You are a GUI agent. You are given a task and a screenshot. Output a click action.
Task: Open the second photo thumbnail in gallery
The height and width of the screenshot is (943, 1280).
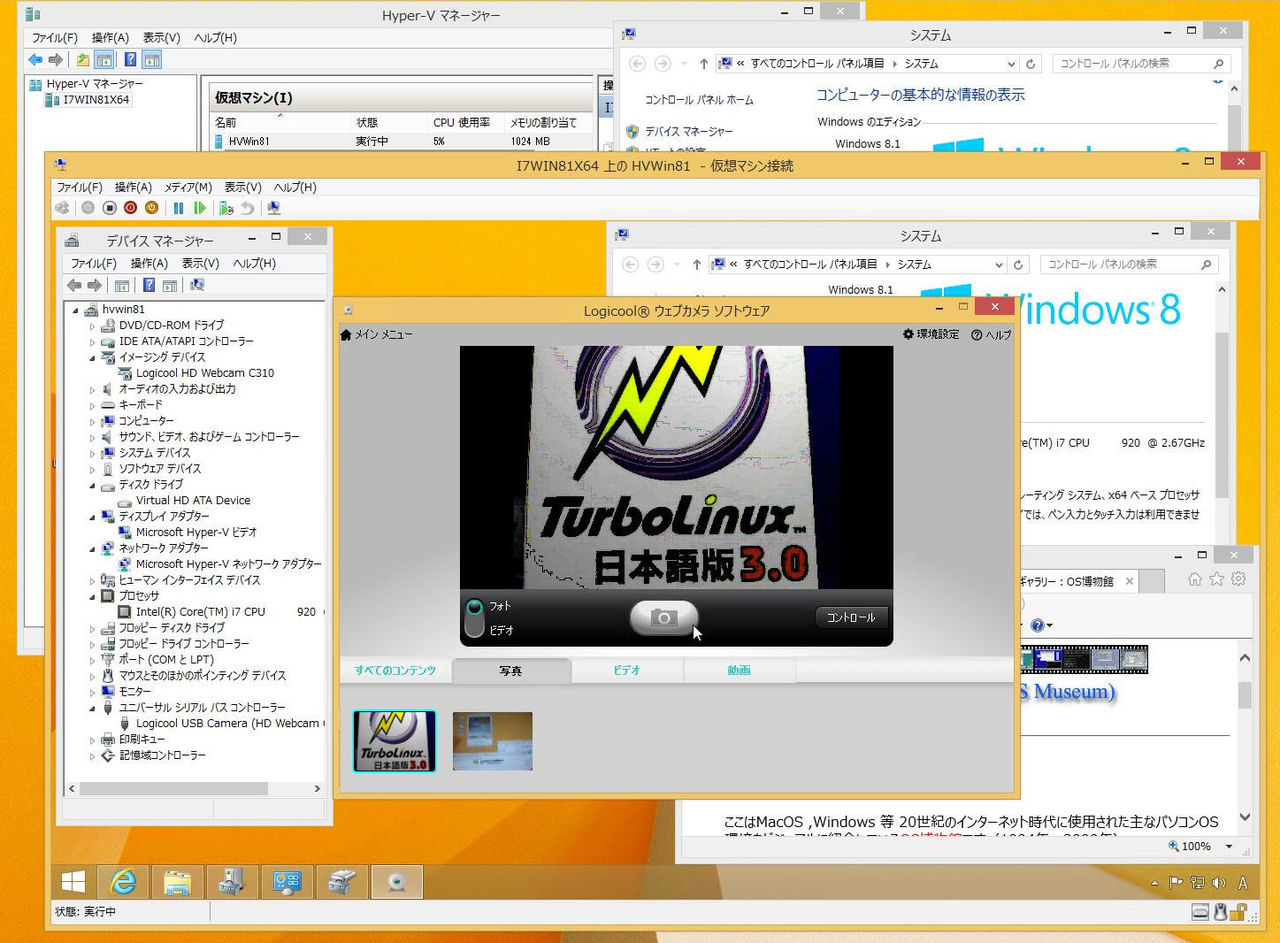[x=492, y=741]
